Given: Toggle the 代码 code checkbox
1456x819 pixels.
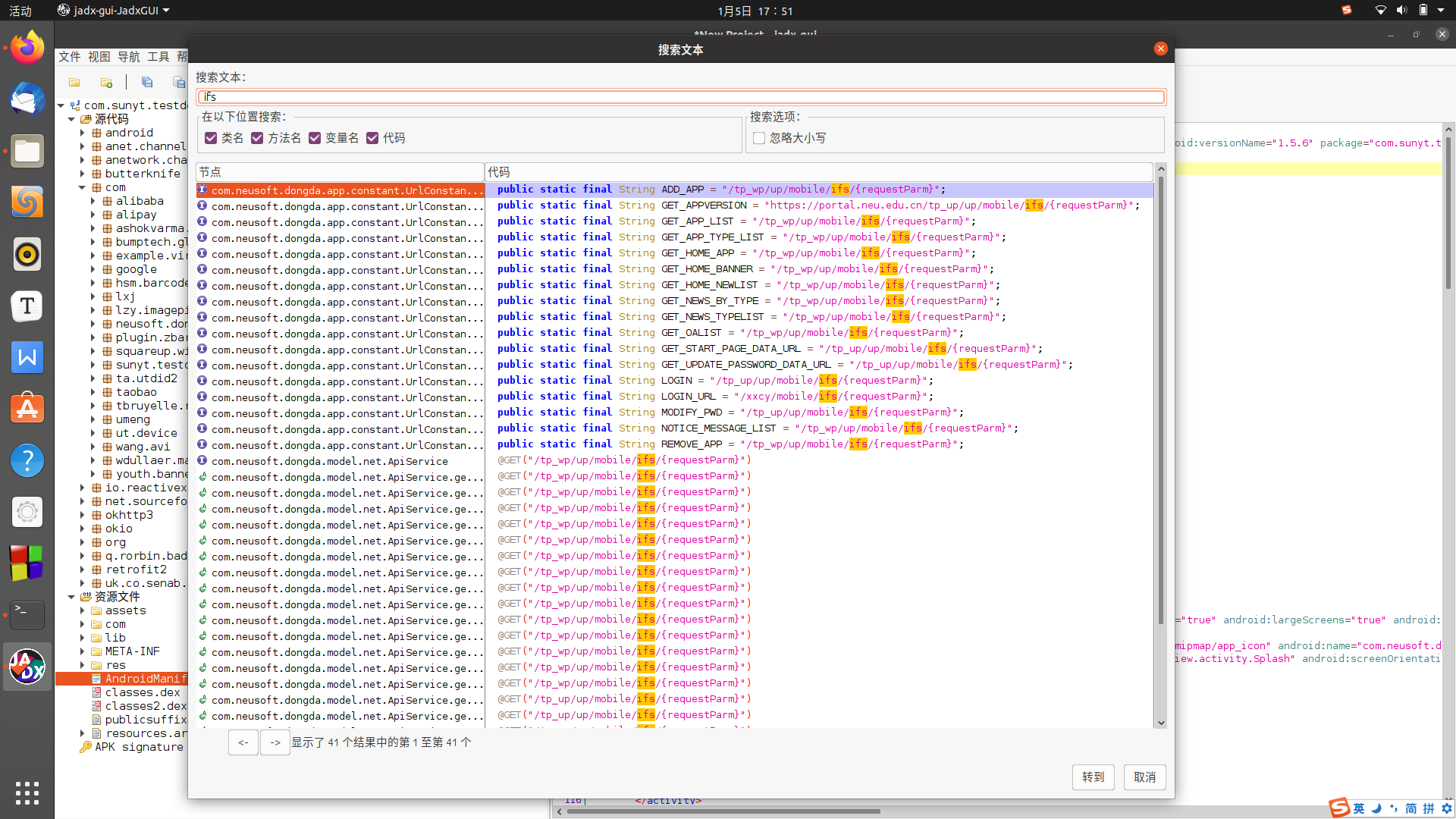Looking at the screenshot, I should pyautogui.click(x=372, y=138).
